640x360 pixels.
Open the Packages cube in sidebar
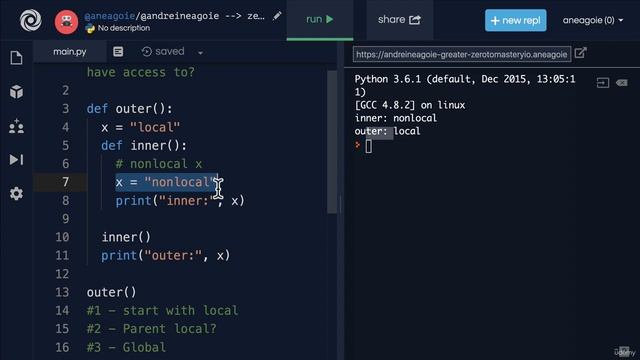(x=16, y=91)
